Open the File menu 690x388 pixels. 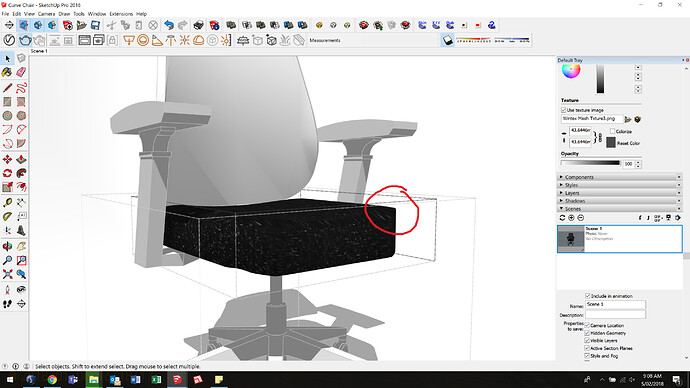pos(5,14)
